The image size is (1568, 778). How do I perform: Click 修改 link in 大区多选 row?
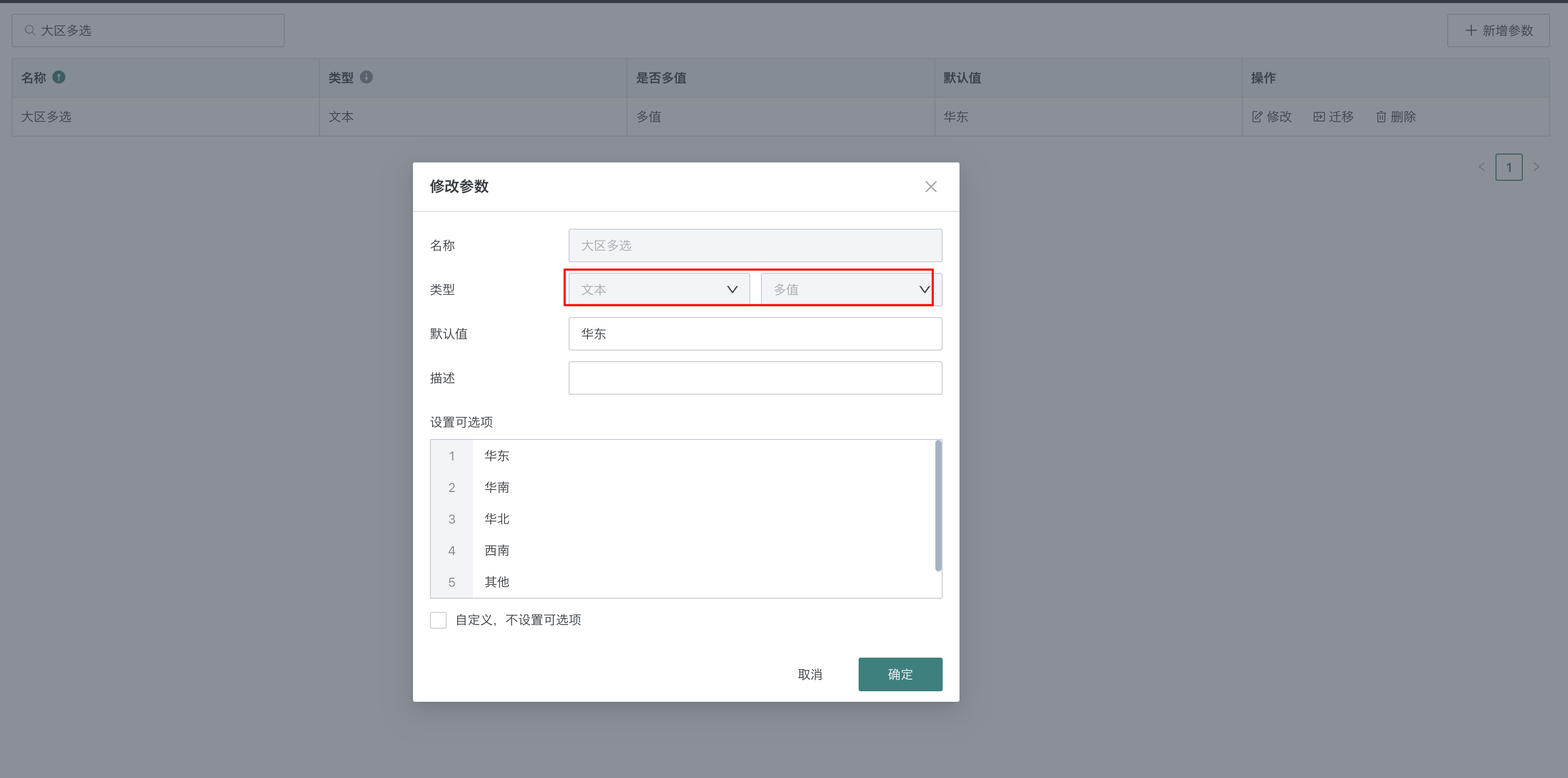point(1272,116)
